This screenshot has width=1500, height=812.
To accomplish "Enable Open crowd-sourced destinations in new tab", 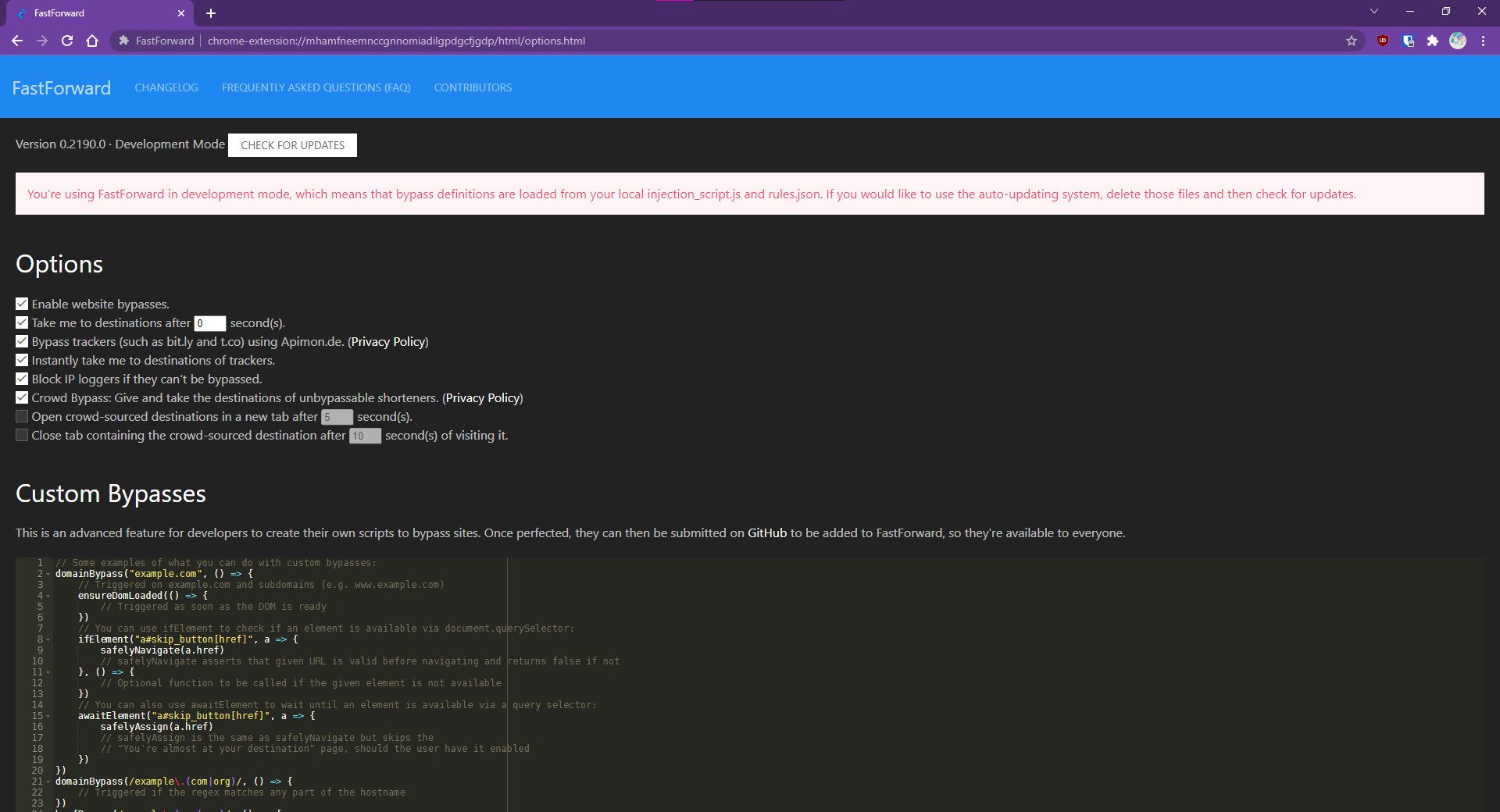I will pyautogui.click(x=22, y=416).
